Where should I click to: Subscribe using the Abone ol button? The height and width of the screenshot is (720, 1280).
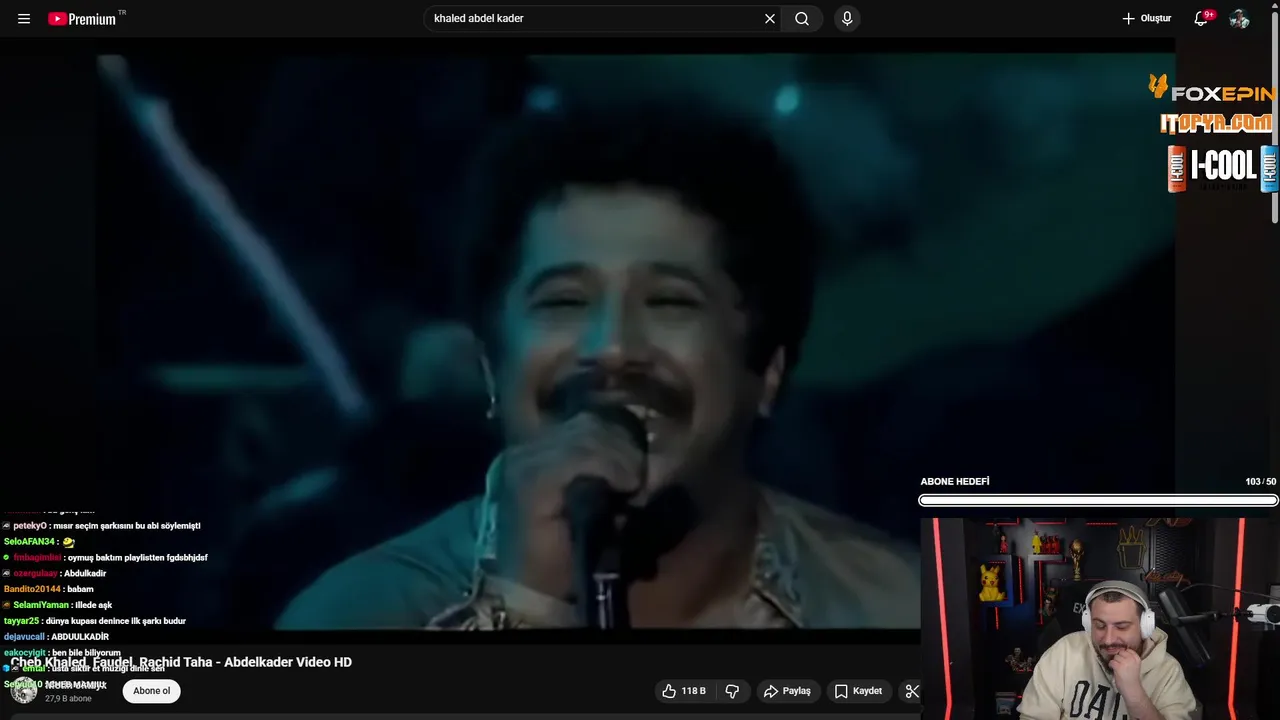pos(152,691)
